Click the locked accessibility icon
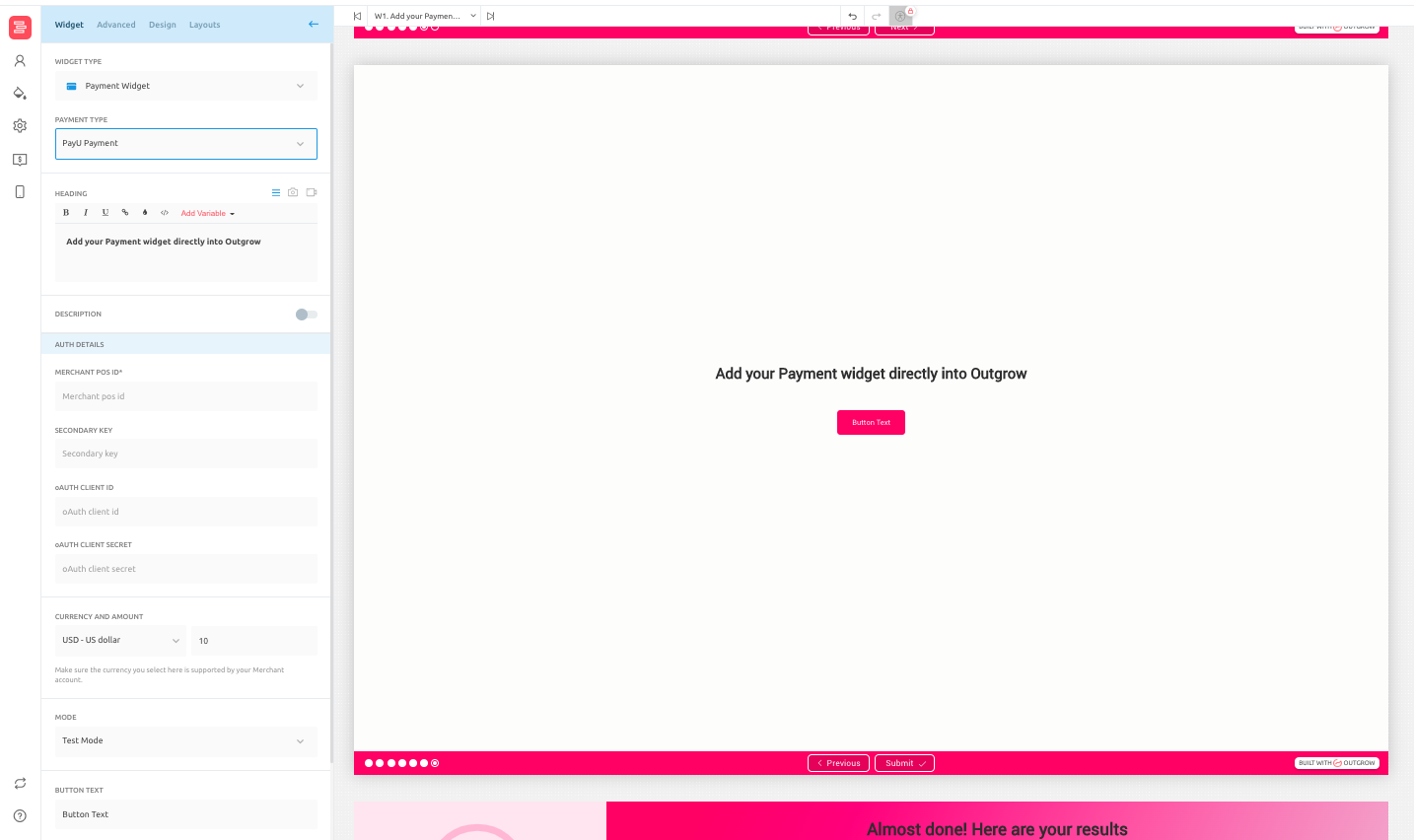This screenshot has width=1414, height=840. coord(901,16)
